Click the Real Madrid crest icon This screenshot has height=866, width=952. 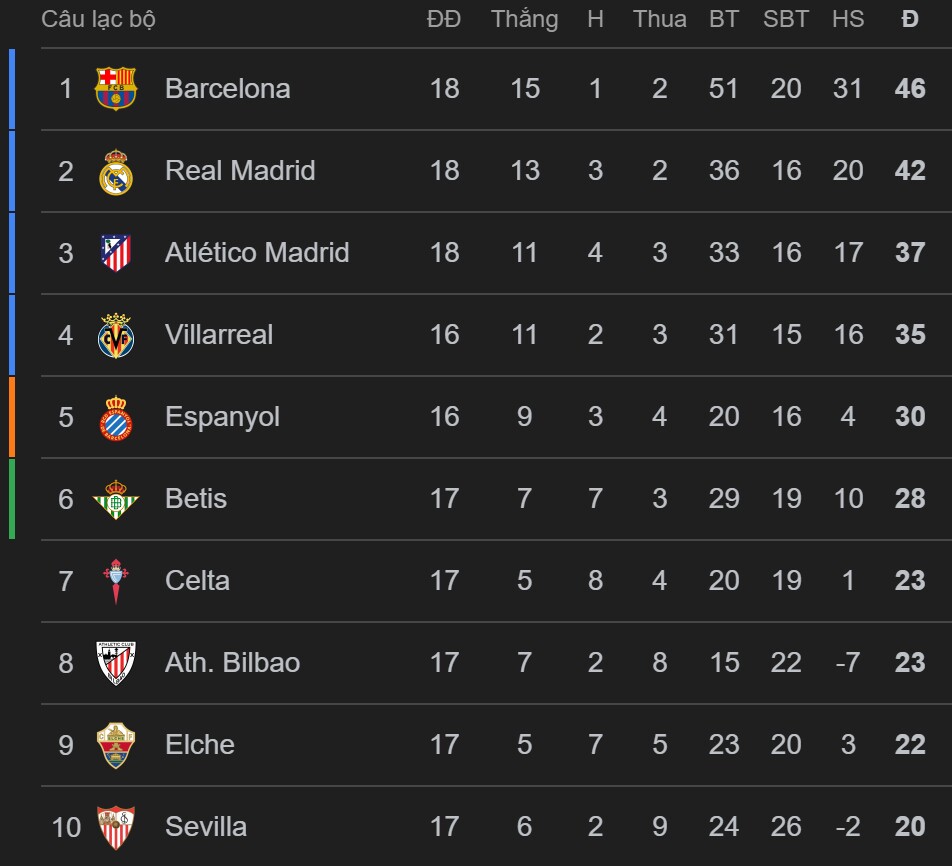coord(116,171)
